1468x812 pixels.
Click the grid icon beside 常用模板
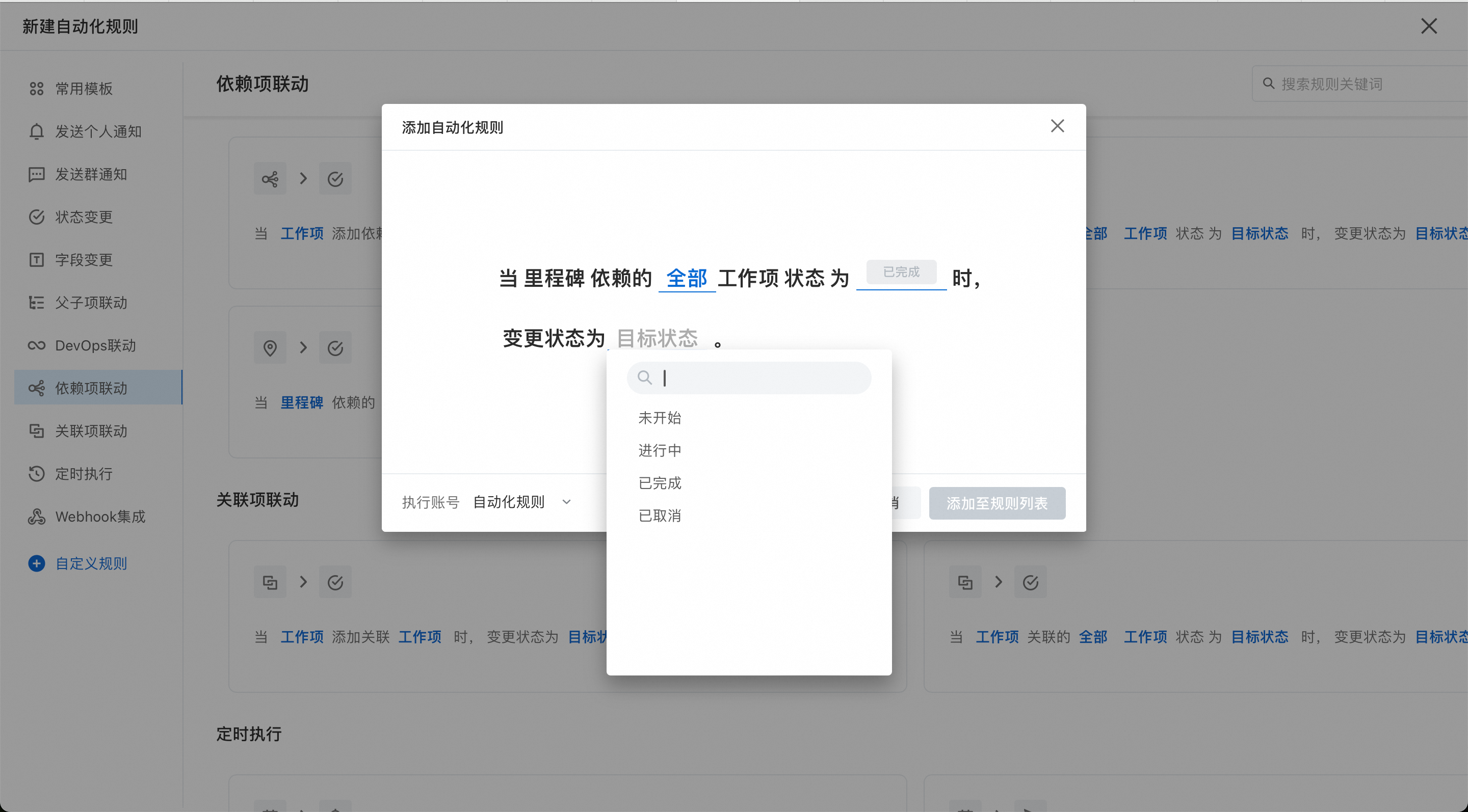click(37, 88)
